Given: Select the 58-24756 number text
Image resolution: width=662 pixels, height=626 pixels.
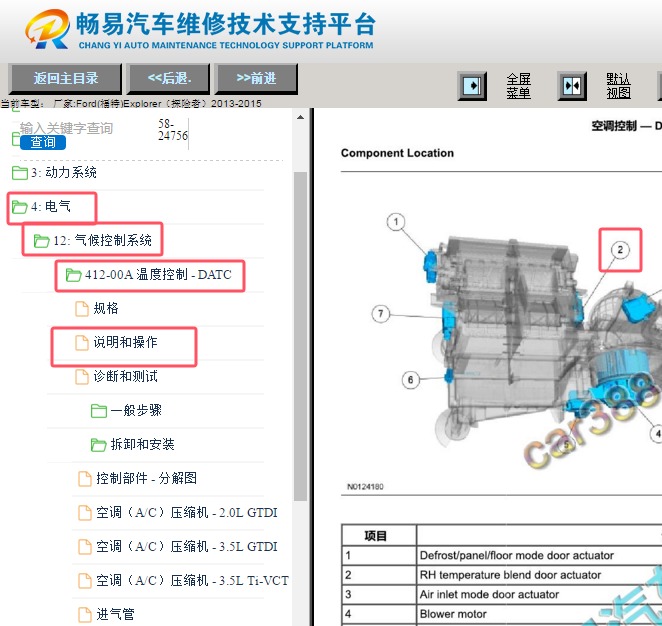Looking at the screenshot, I should (173, 130).
